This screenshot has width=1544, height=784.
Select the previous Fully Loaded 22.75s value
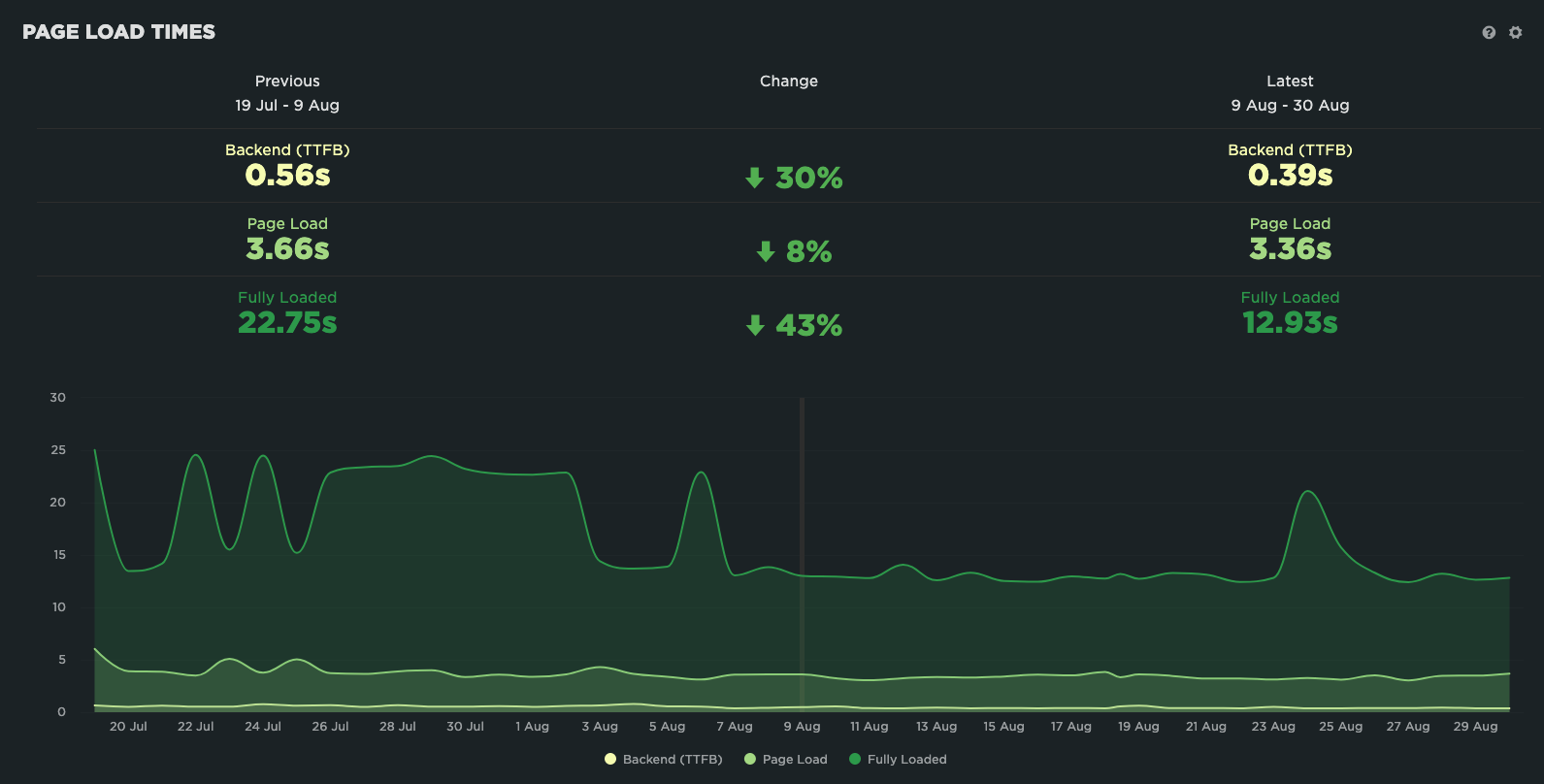click(x=287, y=322)
